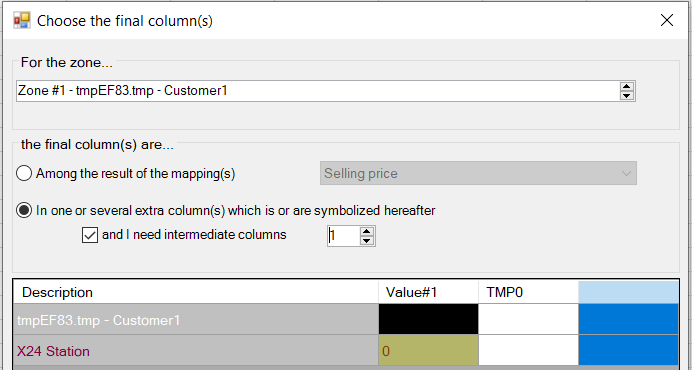692x370 pixels.
Task: Click the Description column header
Action: point(196,292)
